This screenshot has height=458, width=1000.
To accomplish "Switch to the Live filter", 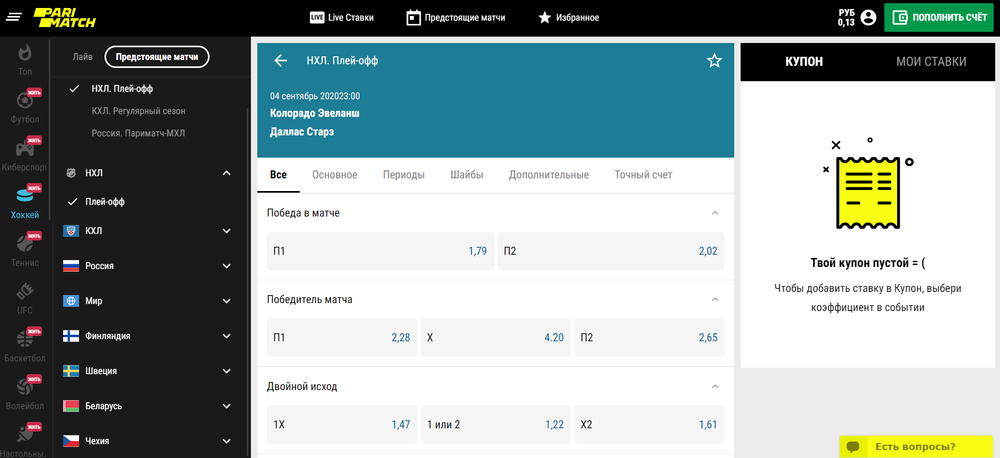I will point(83,57).
